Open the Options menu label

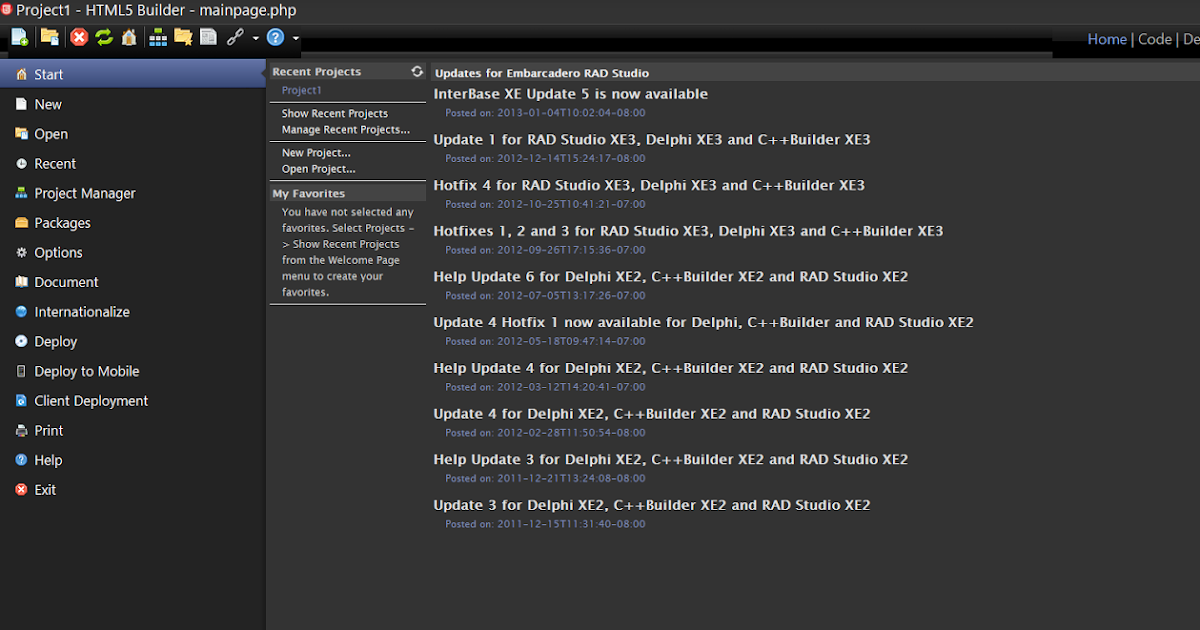(58, 253)
